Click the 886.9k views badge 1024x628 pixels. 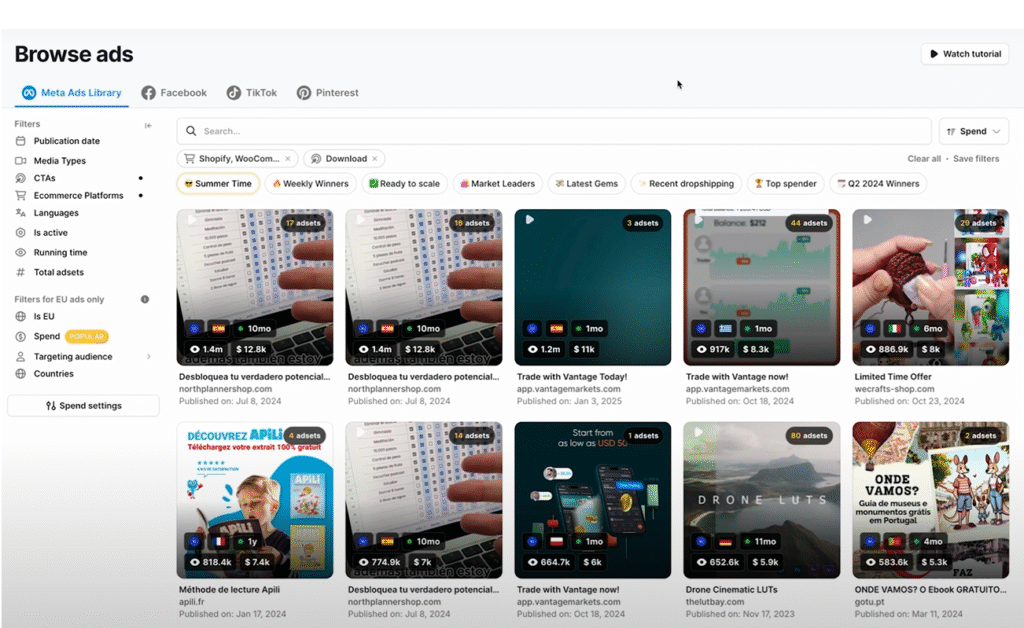[887, 349]
